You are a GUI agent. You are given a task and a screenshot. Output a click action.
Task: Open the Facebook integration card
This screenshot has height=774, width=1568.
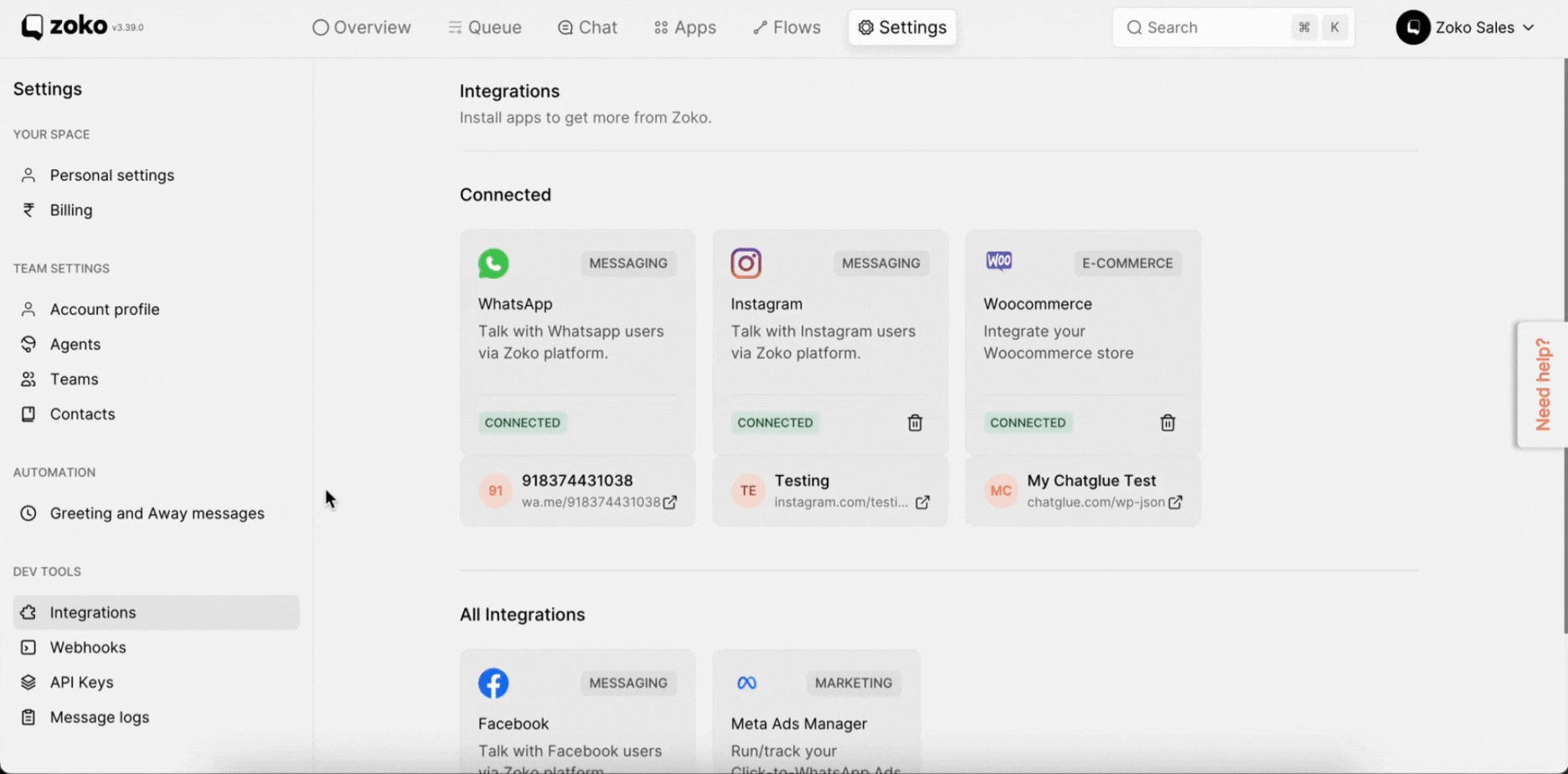point(577,711)
